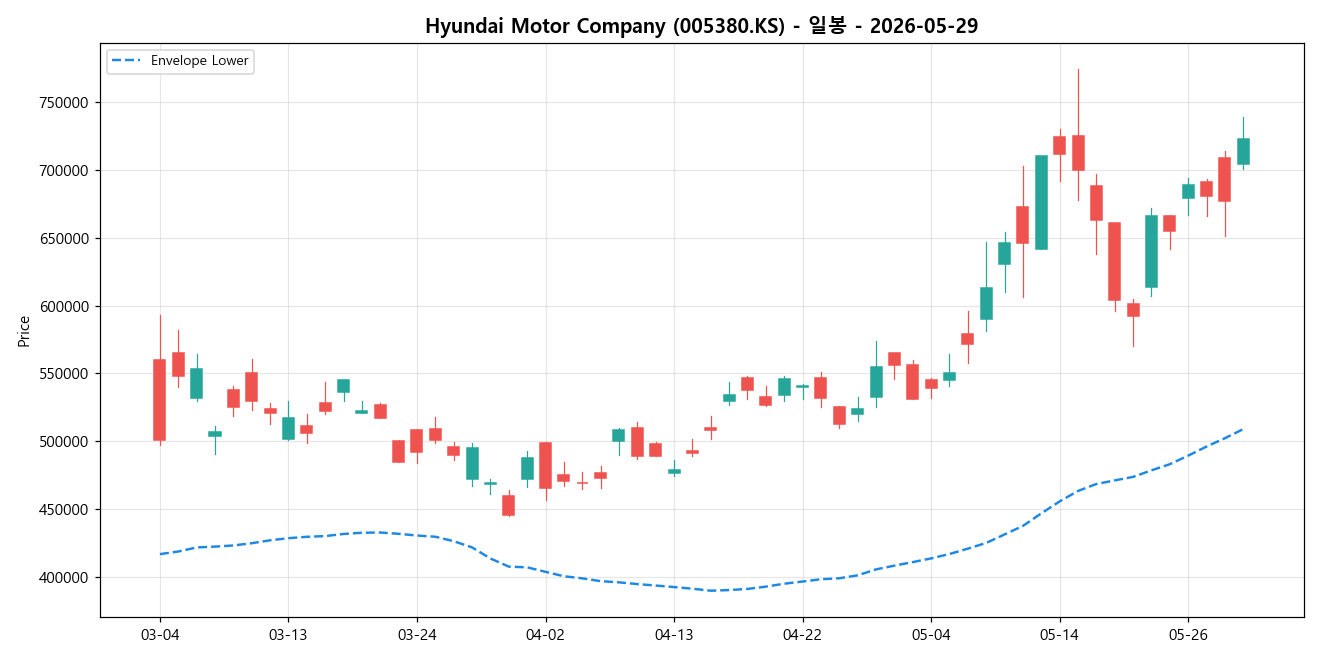Click the Envelope Lower legend label
The image size is (1320, 660).
[x=200, y=61]
